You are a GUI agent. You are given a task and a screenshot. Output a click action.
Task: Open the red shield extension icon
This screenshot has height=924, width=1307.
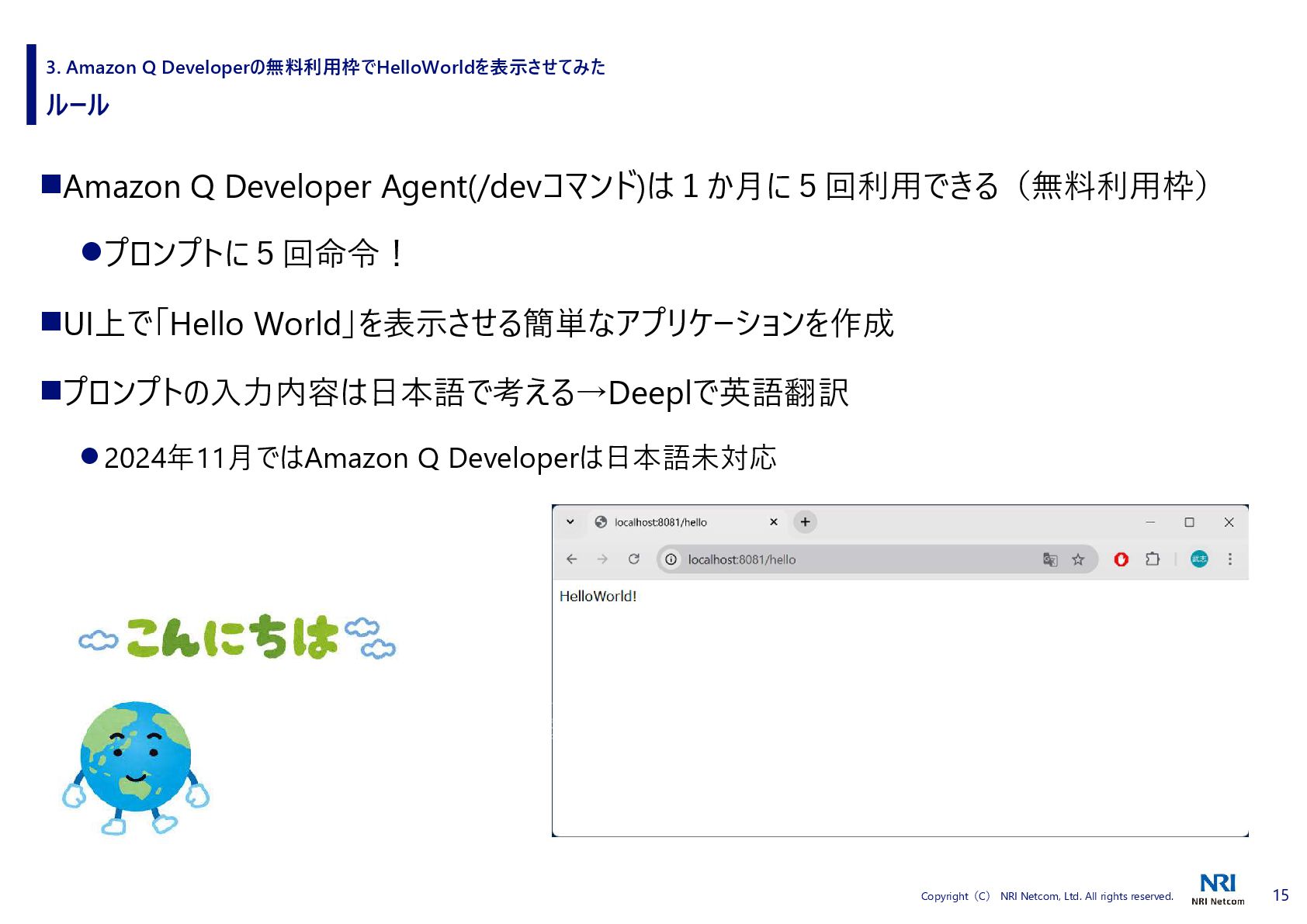[1121, 559]
